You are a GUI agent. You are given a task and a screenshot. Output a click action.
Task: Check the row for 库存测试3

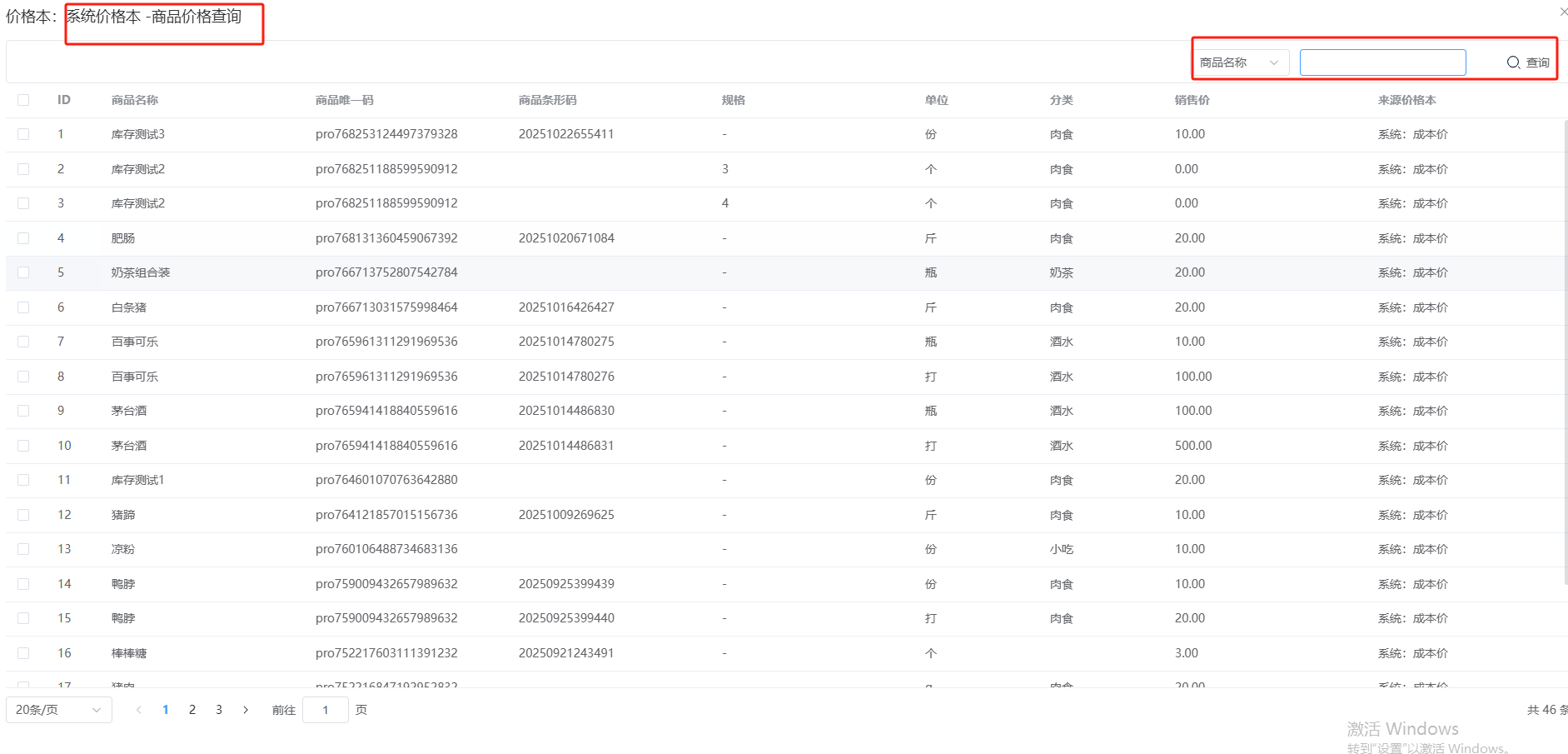tap(23, 134)
